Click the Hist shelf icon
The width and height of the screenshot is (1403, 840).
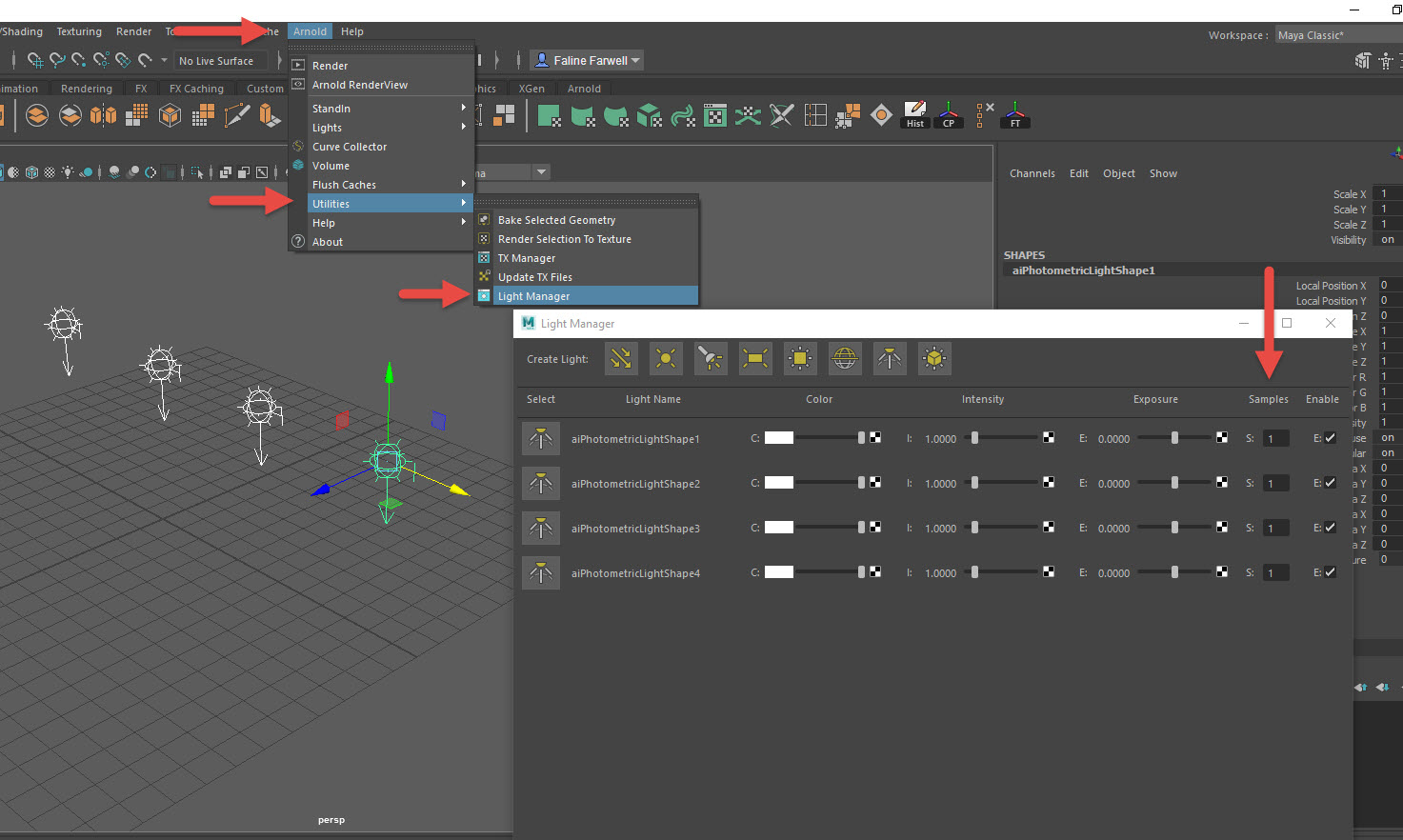tap(915, 115)
